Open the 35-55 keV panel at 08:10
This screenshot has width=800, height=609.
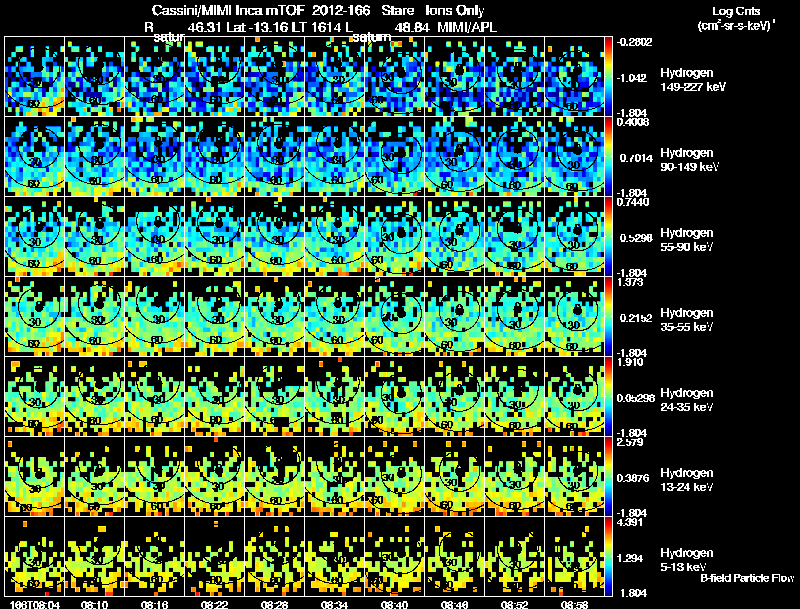pos(94,317)
